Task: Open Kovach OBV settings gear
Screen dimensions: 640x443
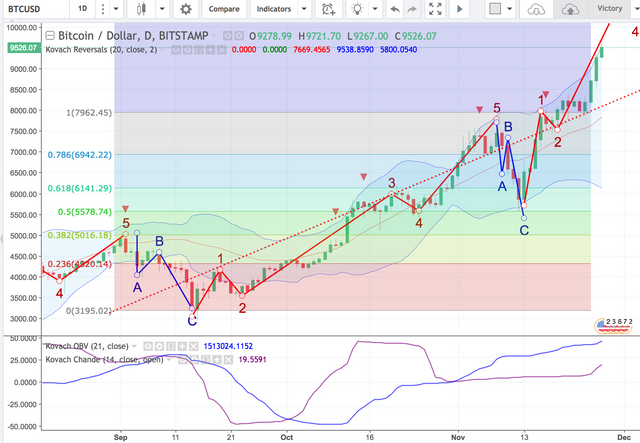Action: (x=159, y=346)
